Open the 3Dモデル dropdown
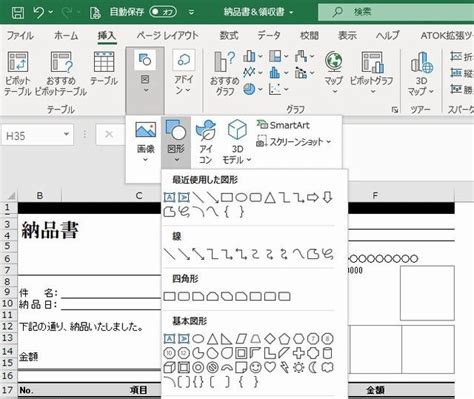474x399 pixels. (237, 142)
